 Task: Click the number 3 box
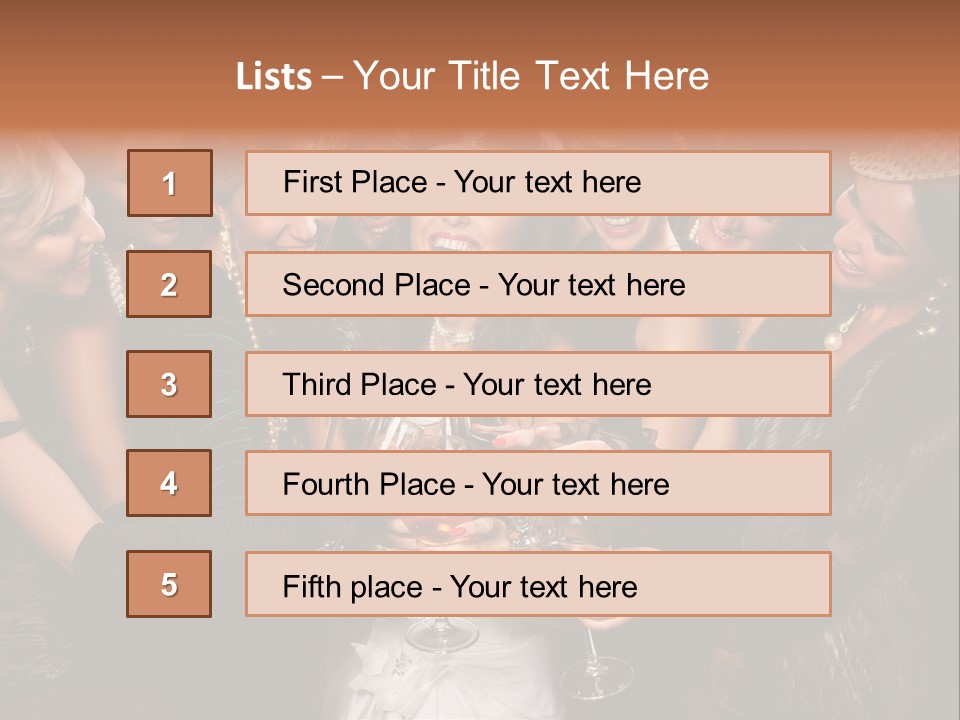tap(169, 384)
